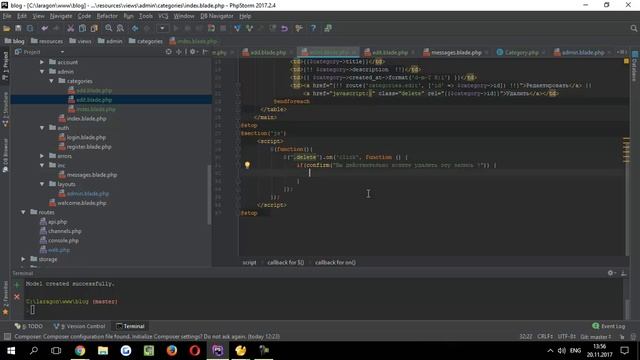
Task: Click the Project panel gear settings icon
Action: click(x=193, y=52)
